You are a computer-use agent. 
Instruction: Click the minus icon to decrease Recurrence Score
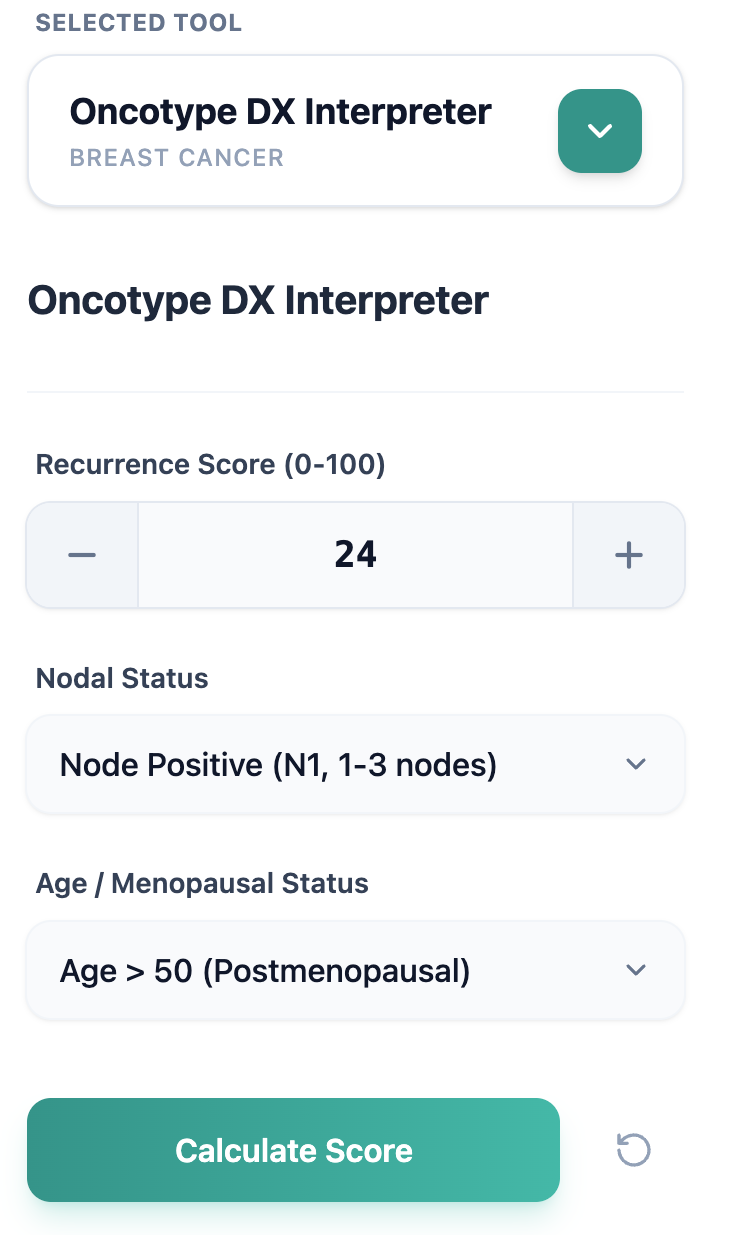(81, 554)
